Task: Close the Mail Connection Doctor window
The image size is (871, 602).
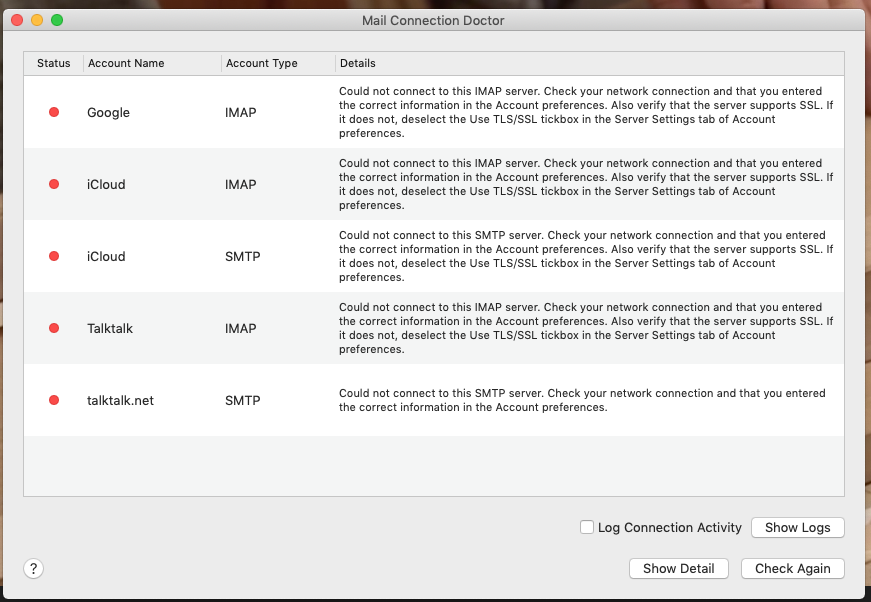Action: click(17, 20)
